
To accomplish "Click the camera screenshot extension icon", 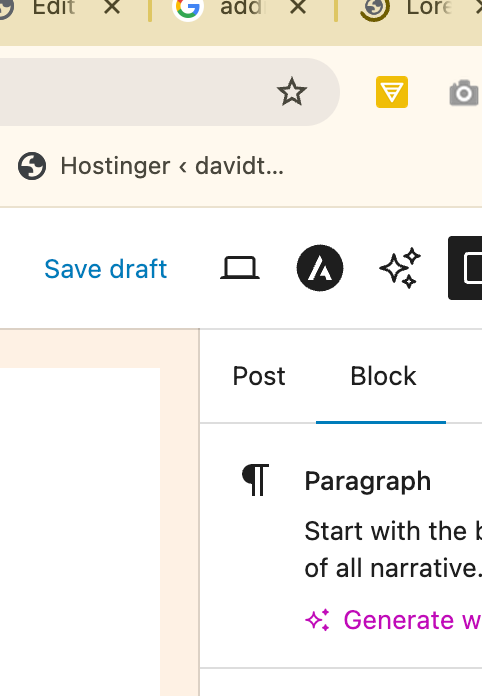I will [x=464, y=93].
